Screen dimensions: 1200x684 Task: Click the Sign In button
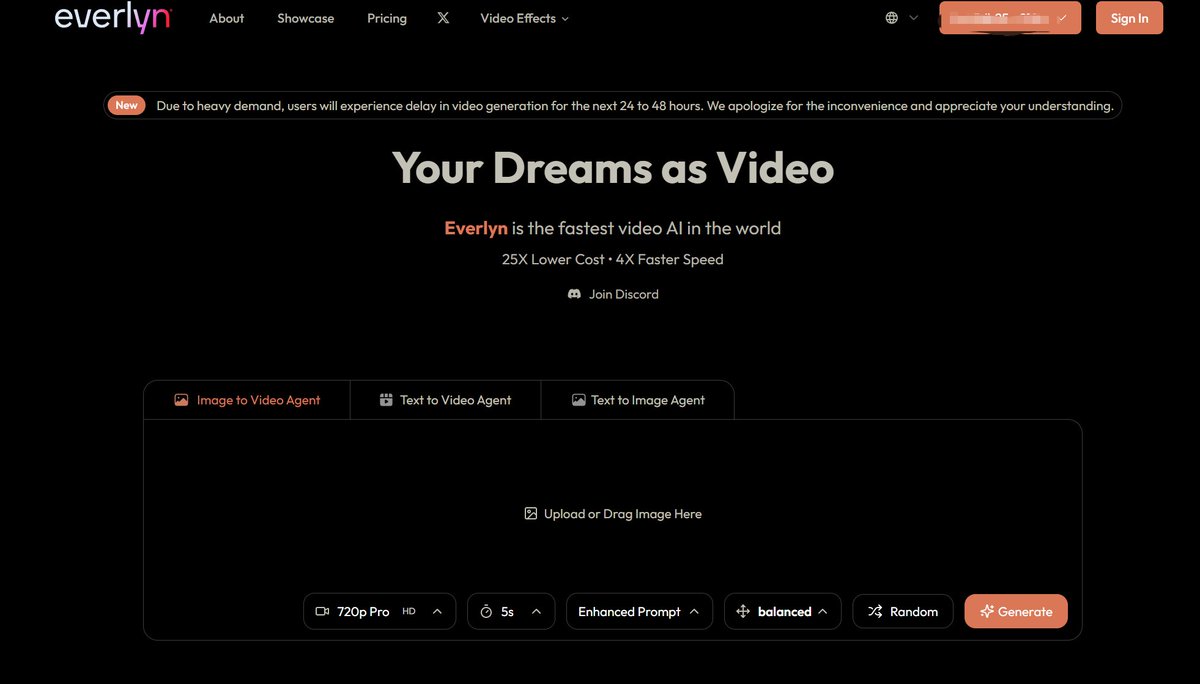click(1129, 18)
